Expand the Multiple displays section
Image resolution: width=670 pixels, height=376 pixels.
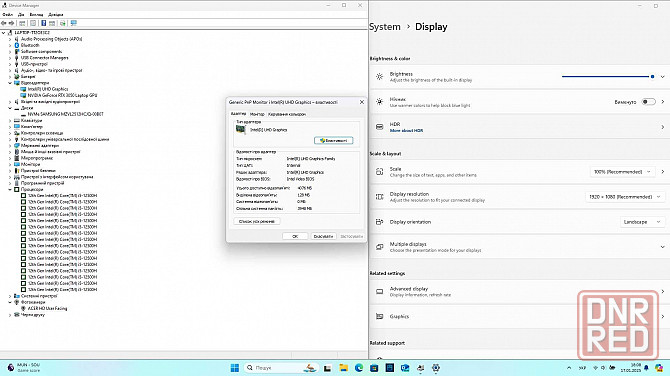(x=662, y=247)
